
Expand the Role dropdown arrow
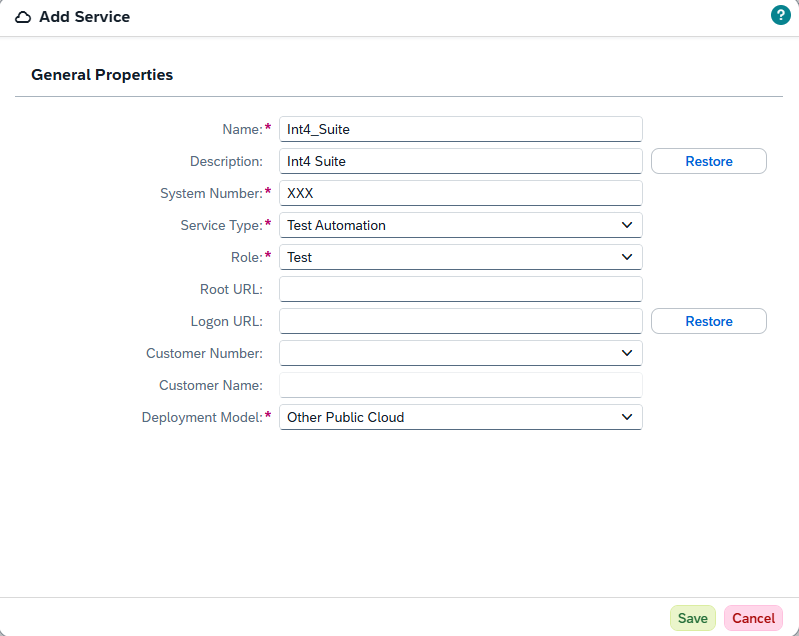[627, 257]
